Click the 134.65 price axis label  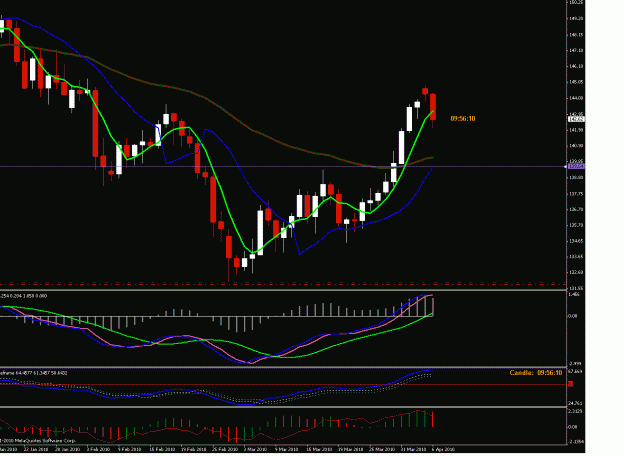point(577,241)
